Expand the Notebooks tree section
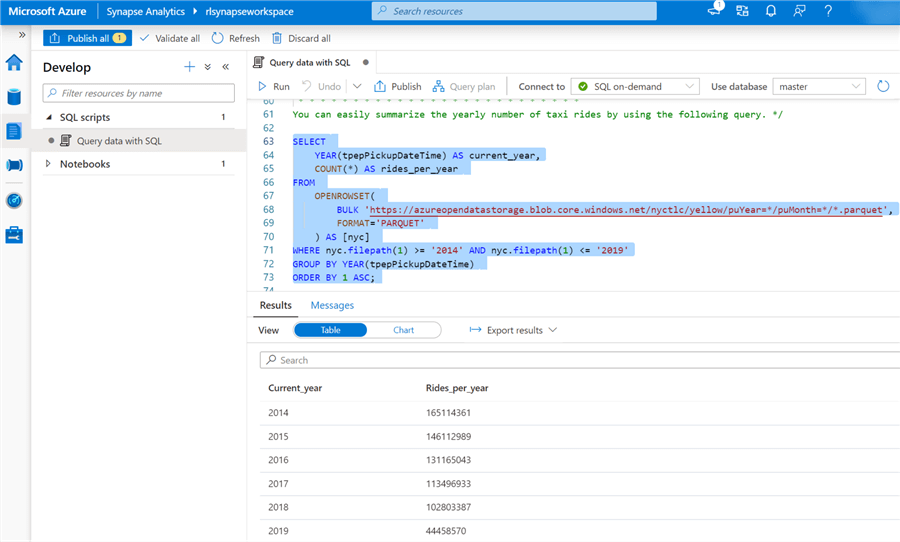The image size is (900, 542). (x=48, y=164)
